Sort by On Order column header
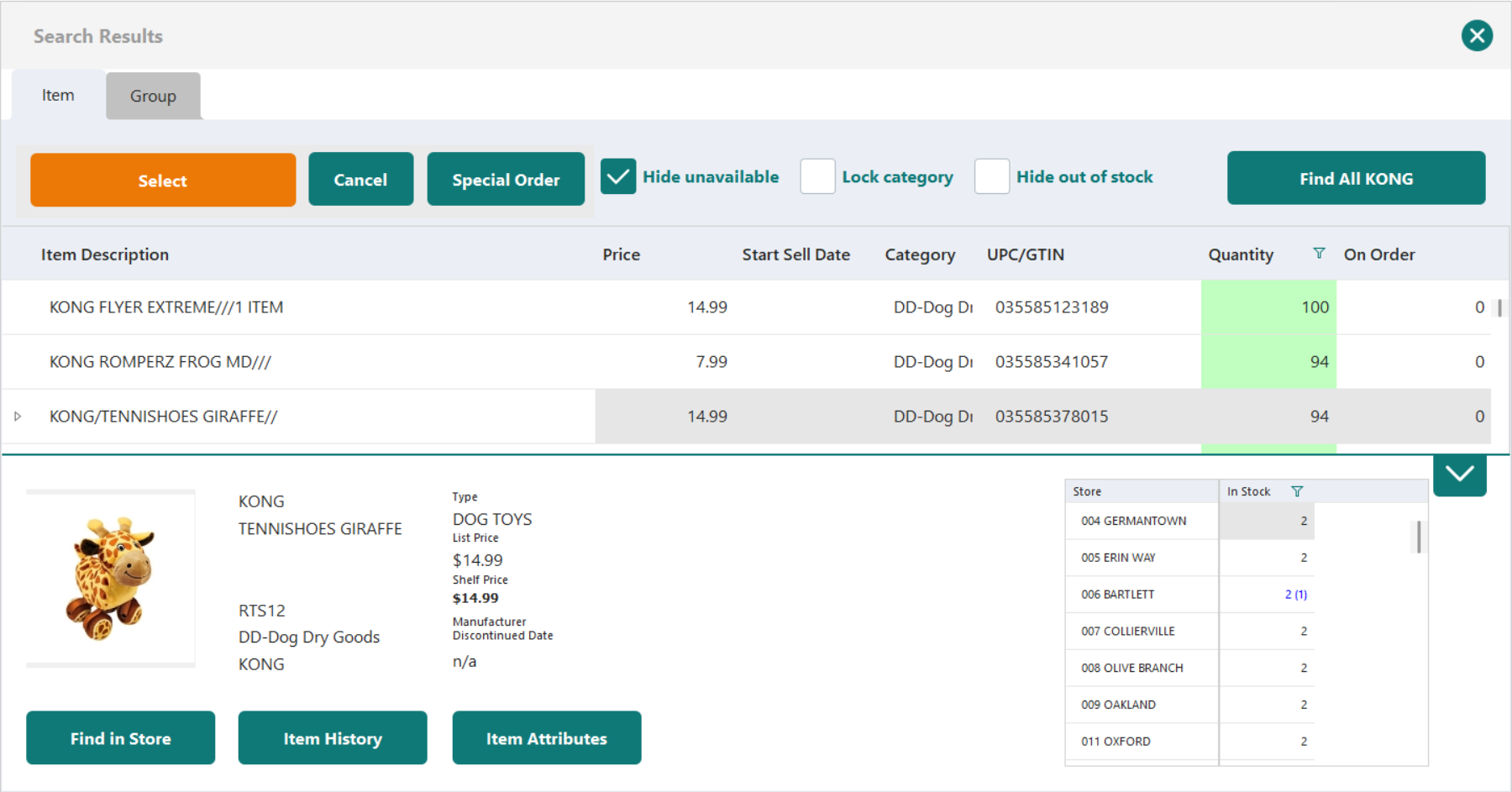 point(1379,254)
